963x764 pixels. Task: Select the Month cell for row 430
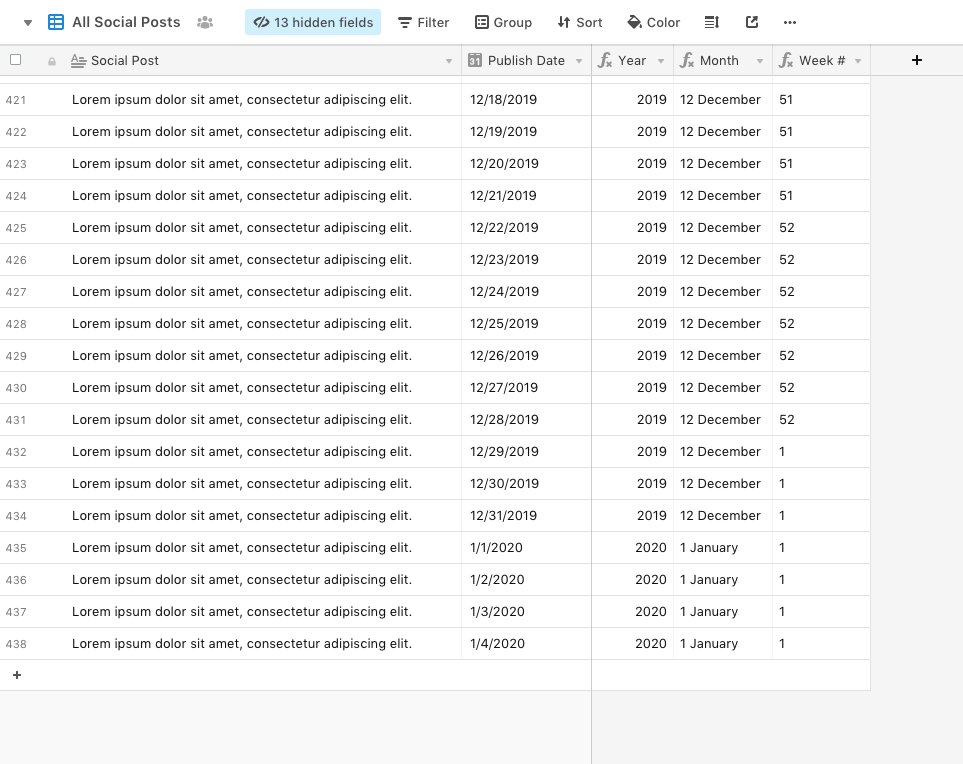[x=723, y=388]
